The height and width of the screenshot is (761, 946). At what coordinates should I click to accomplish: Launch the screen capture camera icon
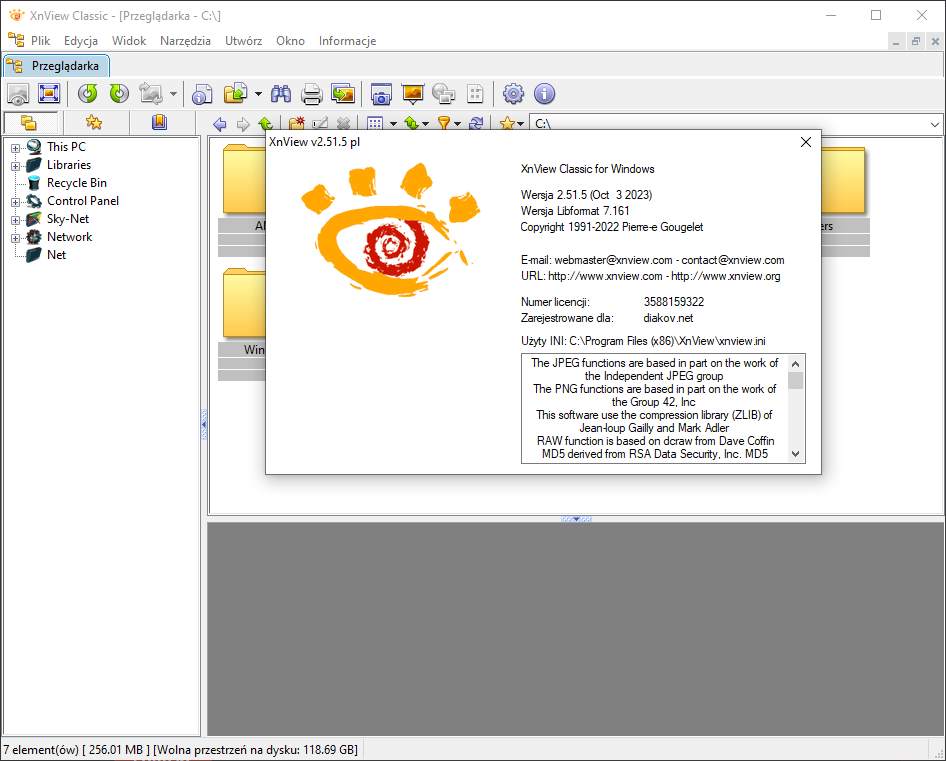click(x=381, y=94)
